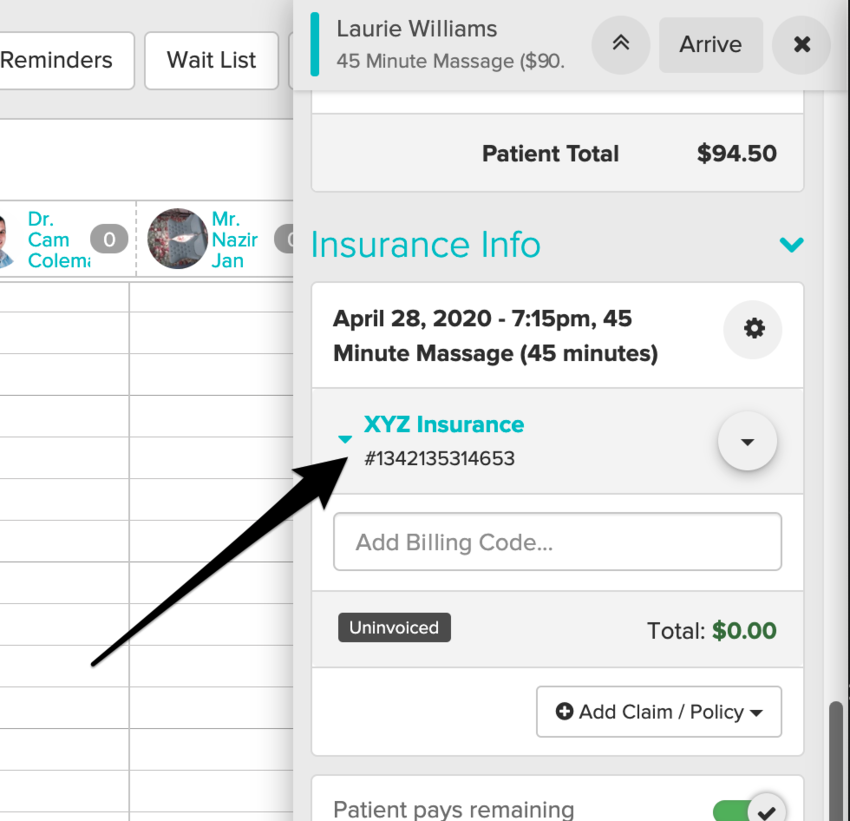850x821 pixels.
Task: Click the teal color bar beside Laurie Williams
Action: pyautogui.click(x=316, y=44)
